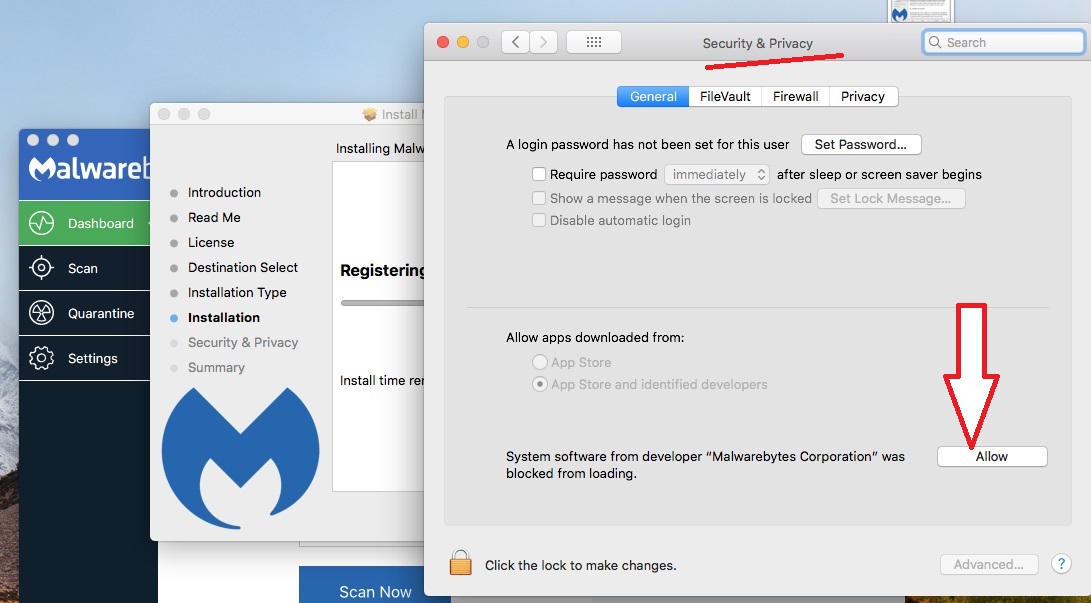Click 'A login password has not been set' text
Image resolution: width=1091 pixels, height=603 pixels.
[648, 145]
